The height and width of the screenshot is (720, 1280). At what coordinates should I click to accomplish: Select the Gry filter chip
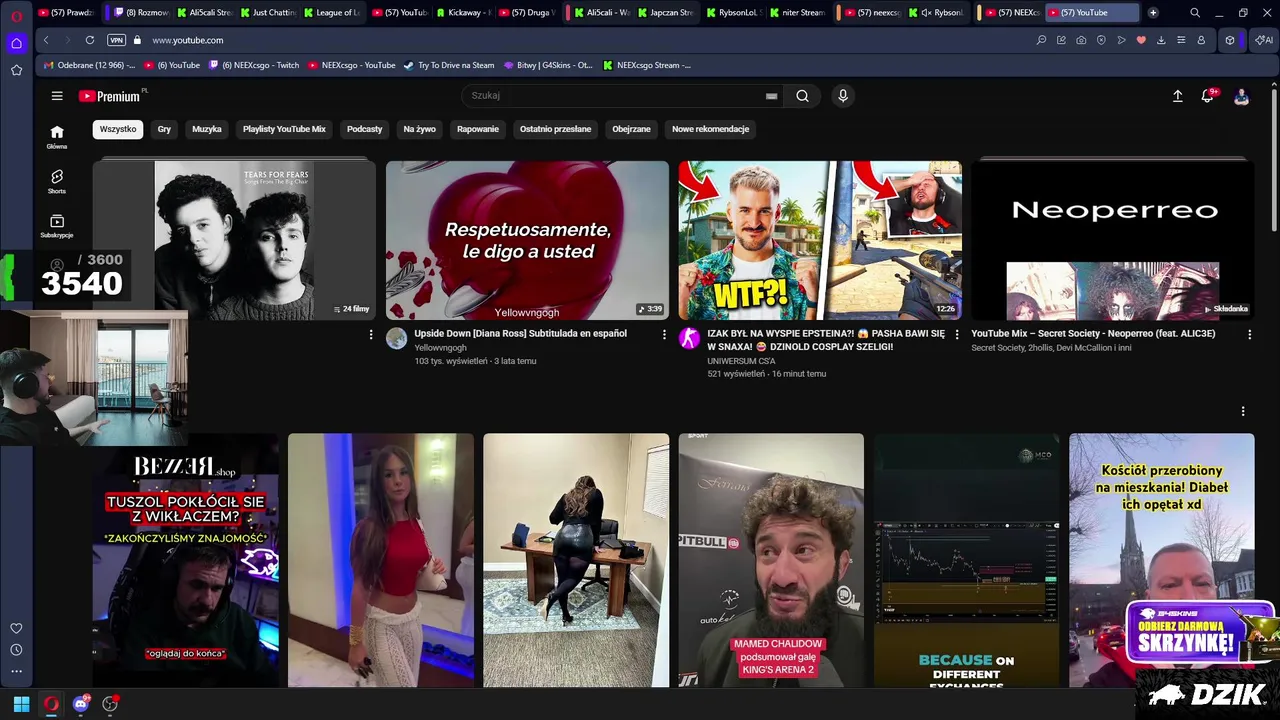pyautogui.click(x=164, y=129)
